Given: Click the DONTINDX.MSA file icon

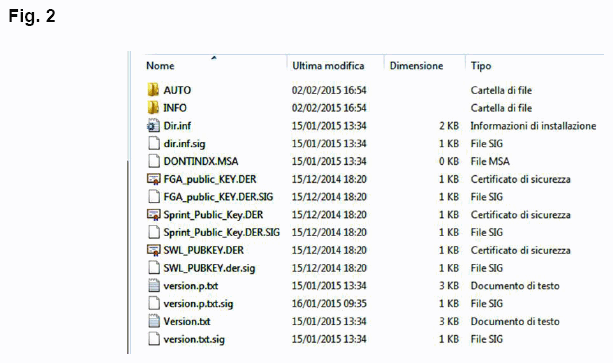Looking at the screenshot, I should pos(154,161).
